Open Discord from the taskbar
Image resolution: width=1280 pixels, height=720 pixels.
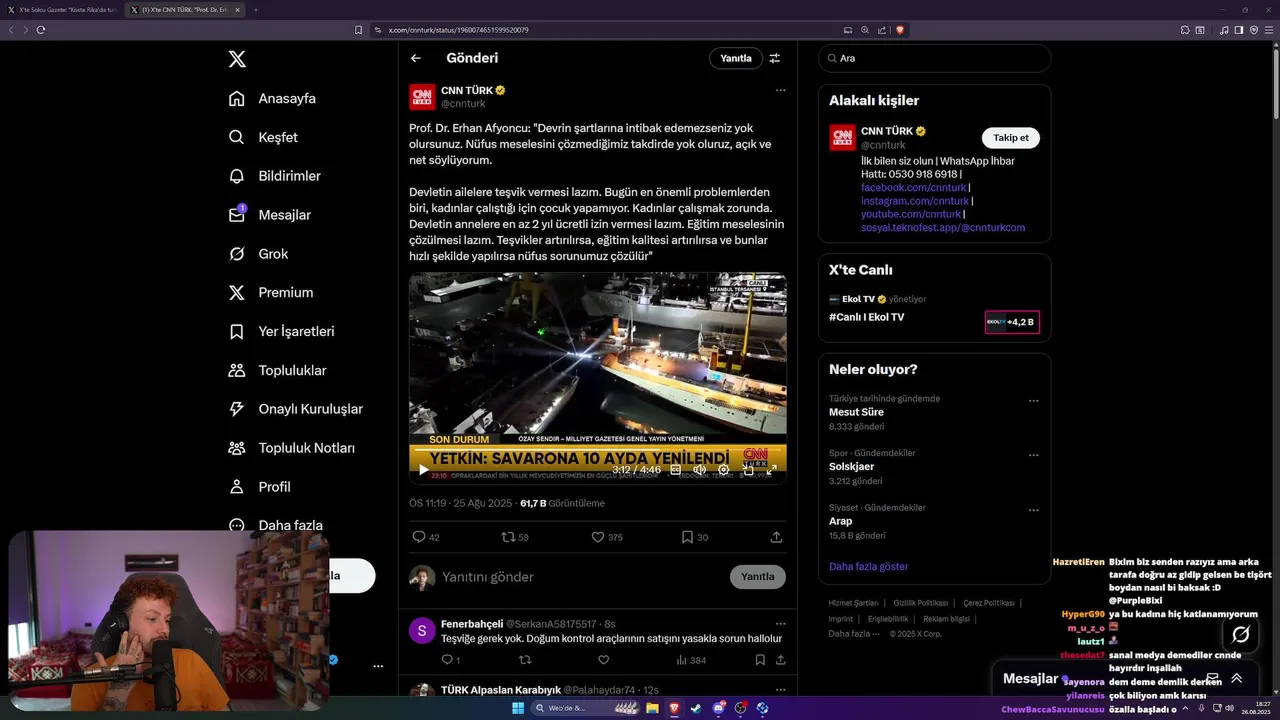(x=718, y=708)
